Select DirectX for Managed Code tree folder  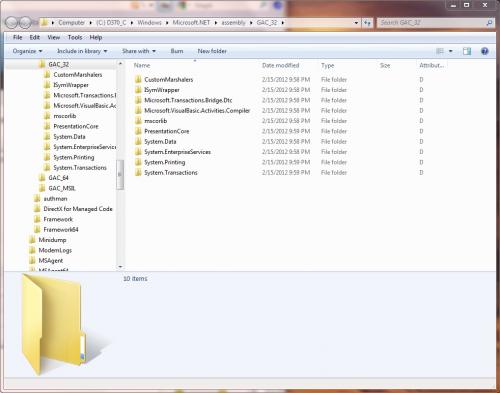(x=78, y=209)
